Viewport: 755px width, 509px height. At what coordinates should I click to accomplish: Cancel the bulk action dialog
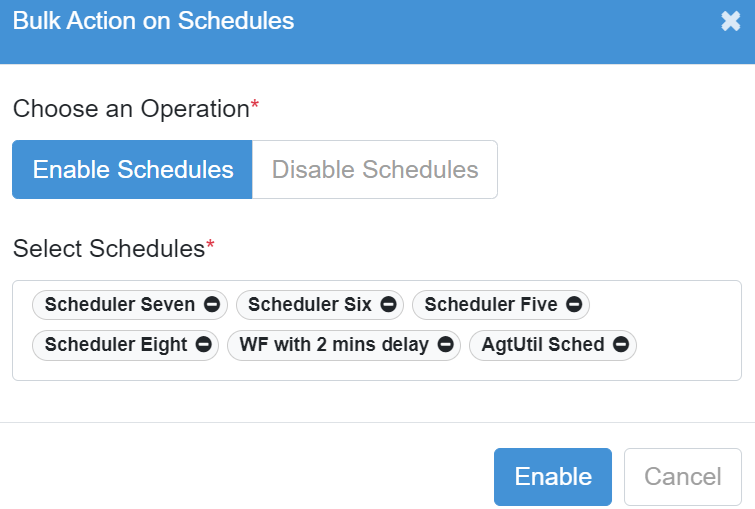pyautogui.click(x=683, y=477)
